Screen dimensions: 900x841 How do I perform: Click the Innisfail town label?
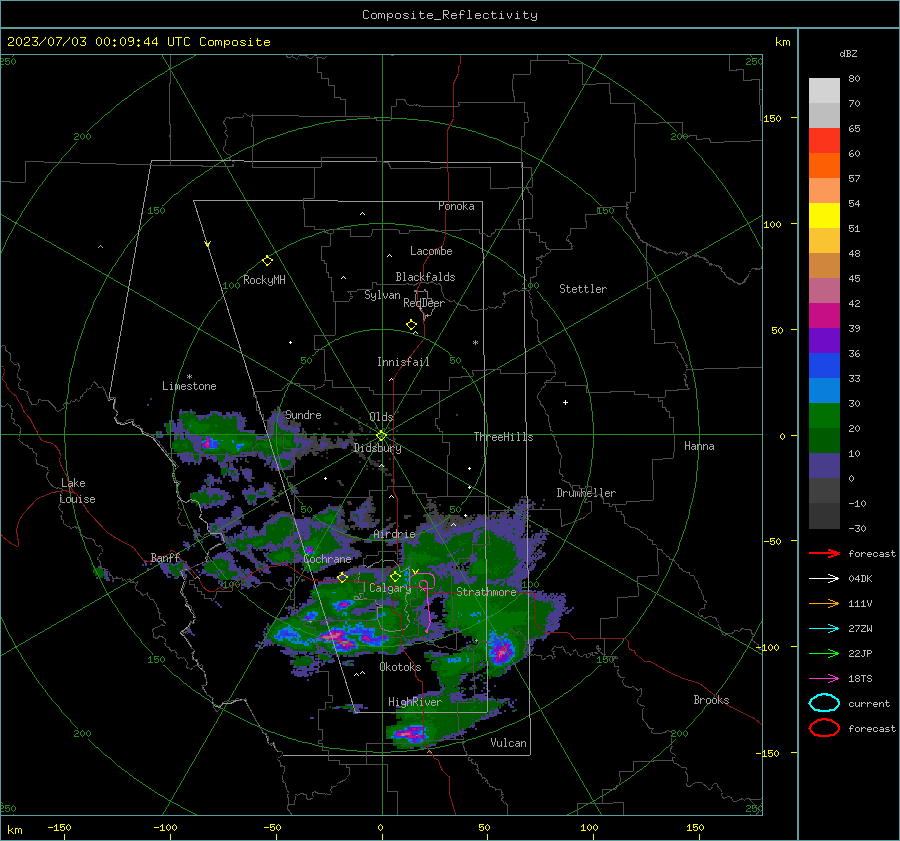(x=403, y=362)
